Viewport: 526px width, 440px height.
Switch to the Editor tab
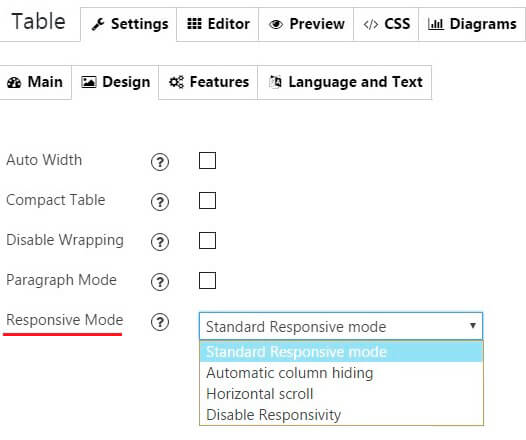point(218,24)
